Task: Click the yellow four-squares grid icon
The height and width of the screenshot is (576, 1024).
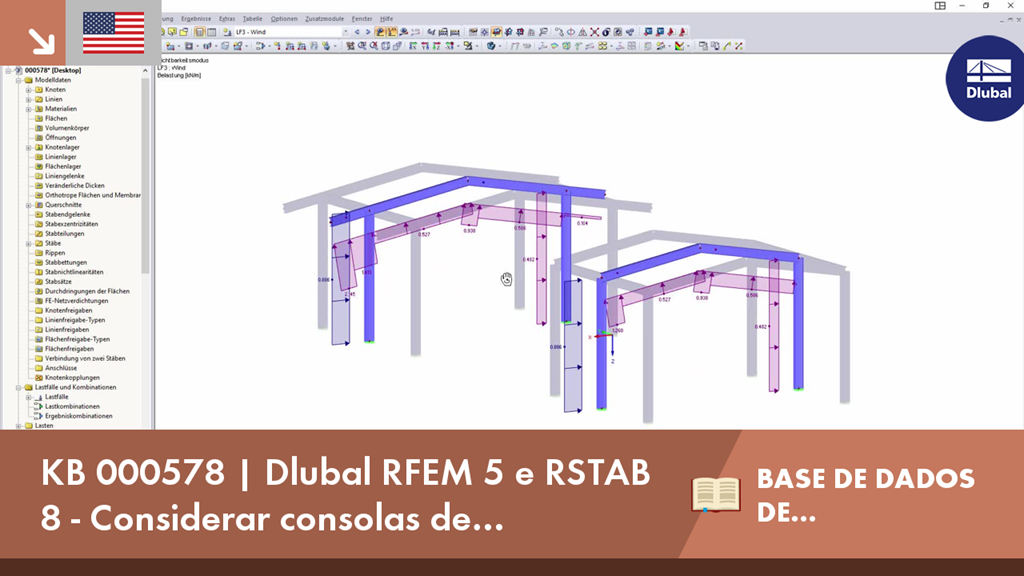Action: coord(603,46)
